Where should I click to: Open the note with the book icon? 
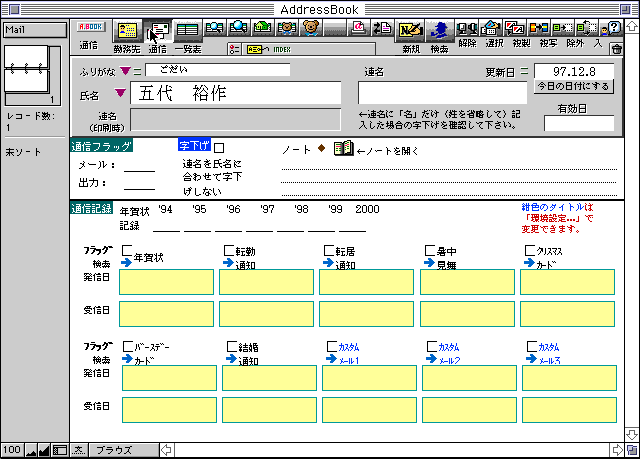click(x=343, y=148)
